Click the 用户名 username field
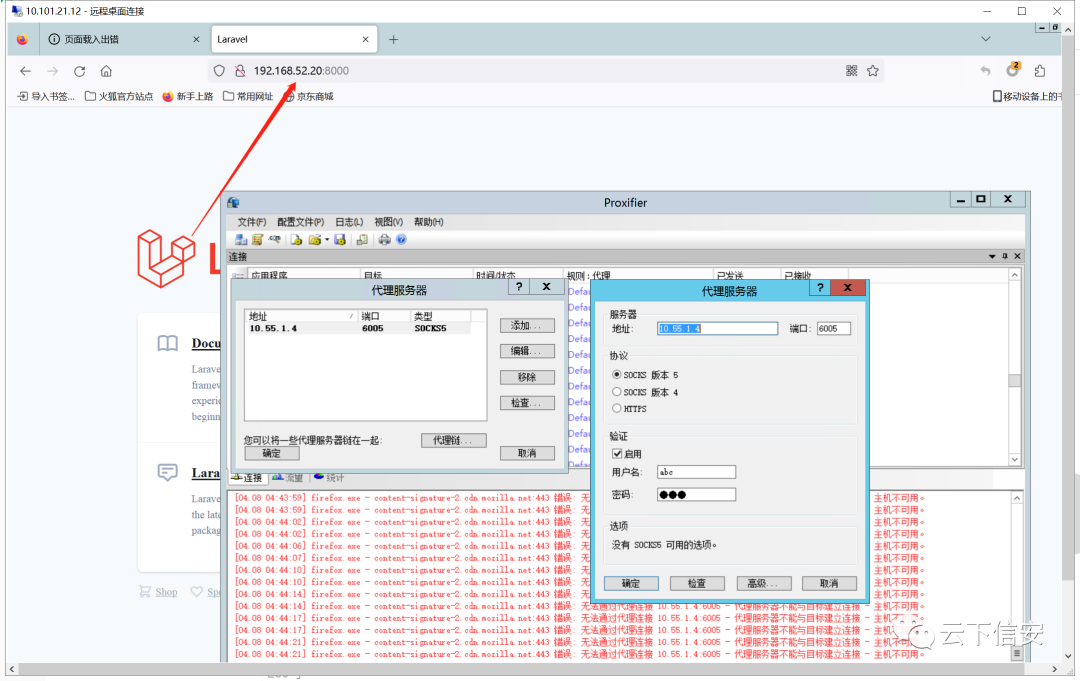The width and height of the screenshot is (1080, 681). (696, 472)
